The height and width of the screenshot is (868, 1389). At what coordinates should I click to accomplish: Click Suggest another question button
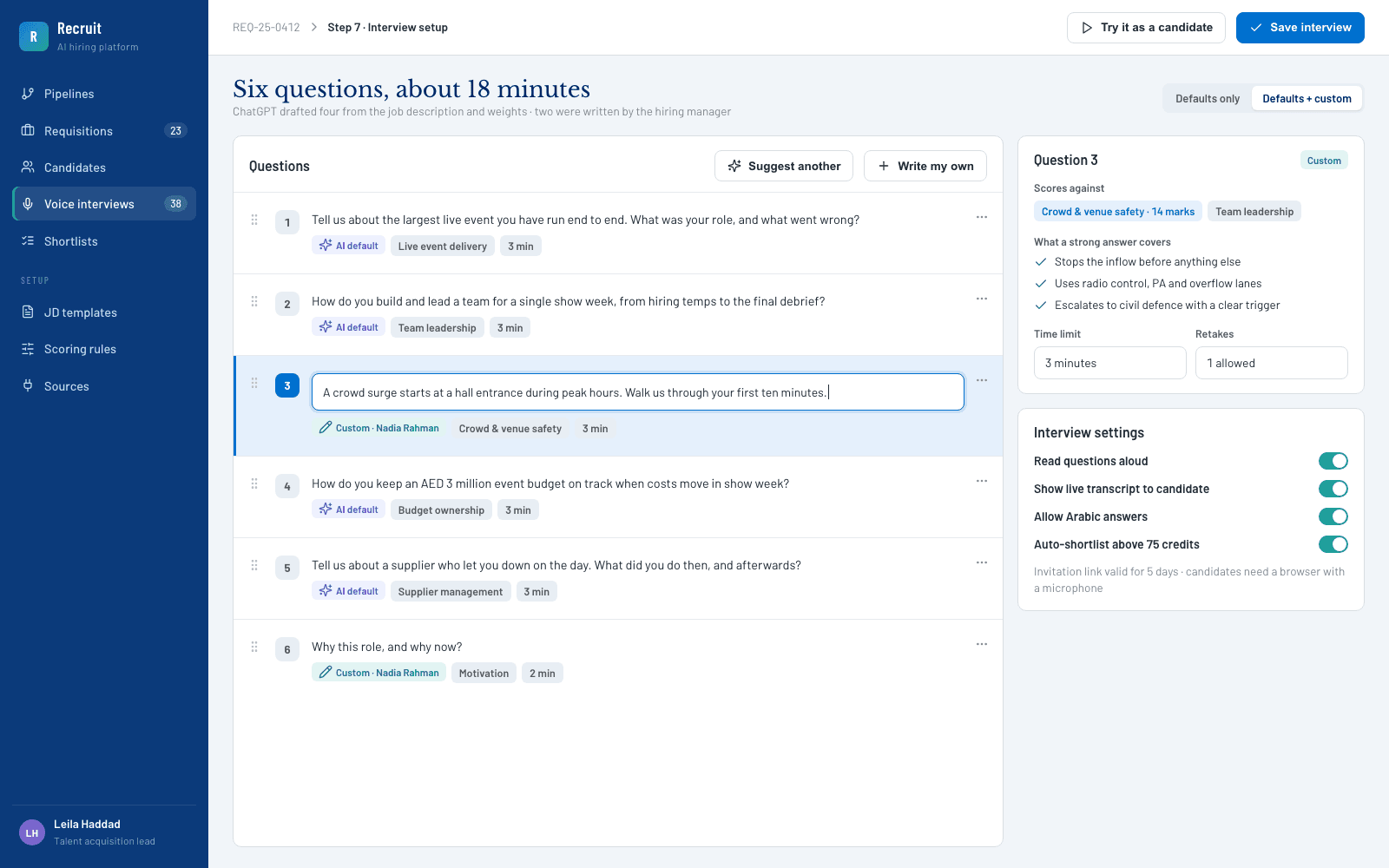784,166
